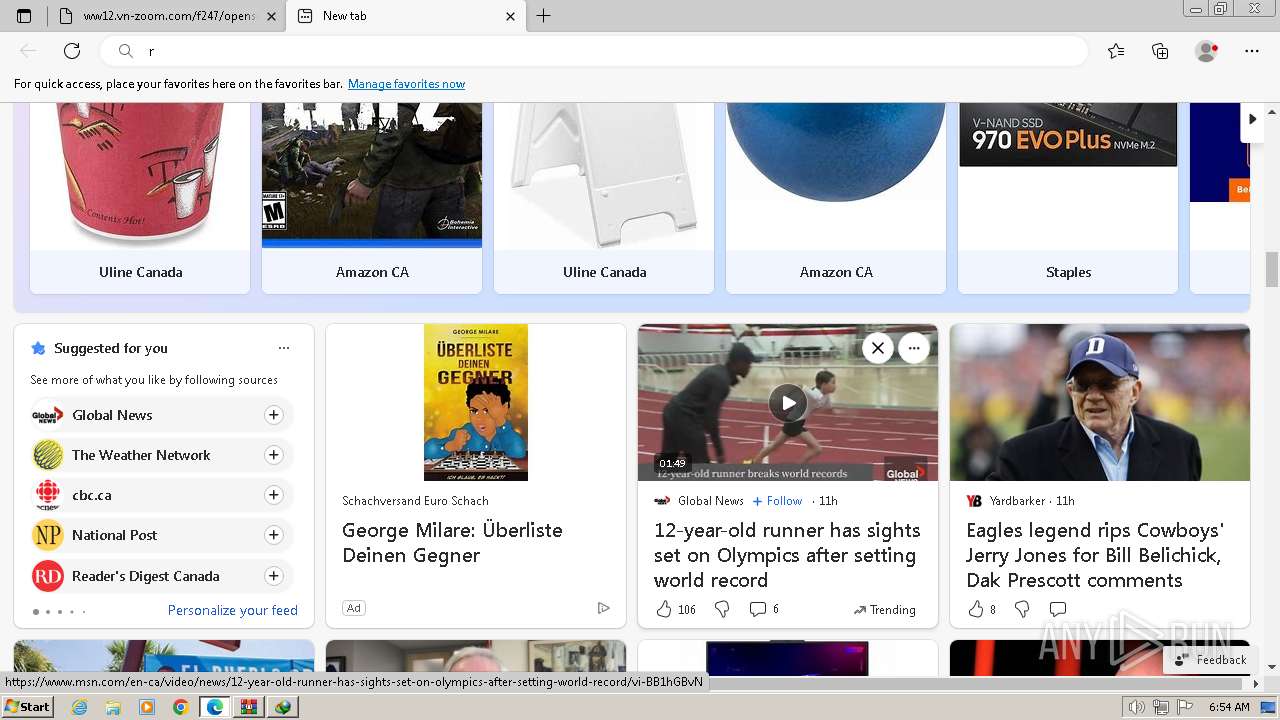Like the 12-year-old runner article

click(x=664, y=609)
